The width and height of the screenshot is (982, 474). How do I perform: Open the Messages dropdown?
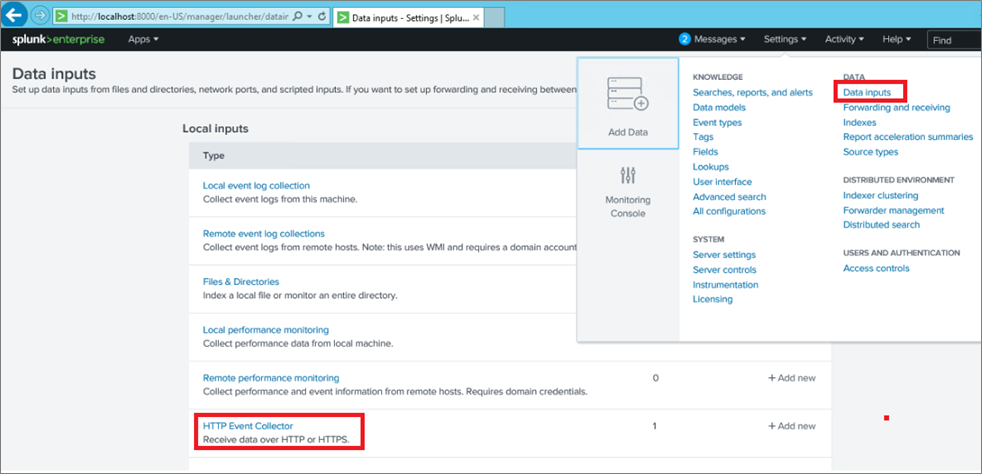720,39
